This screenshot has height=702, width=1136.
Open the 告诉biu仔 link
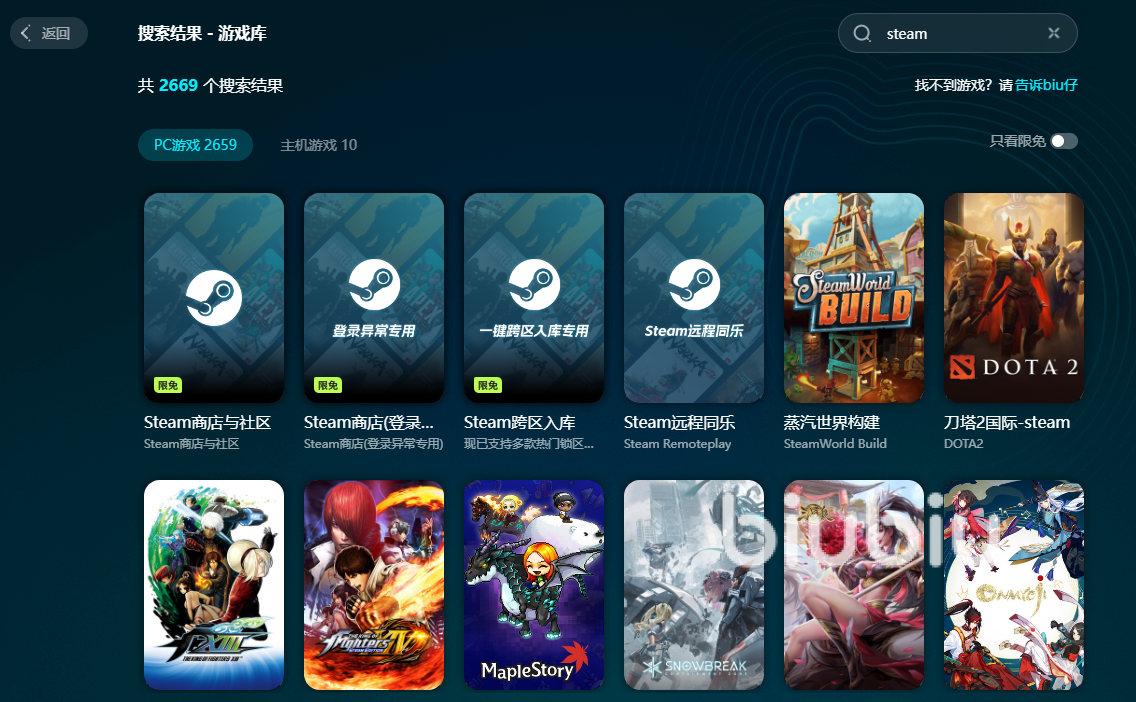pyautogui.click(x=1046, y=85)
